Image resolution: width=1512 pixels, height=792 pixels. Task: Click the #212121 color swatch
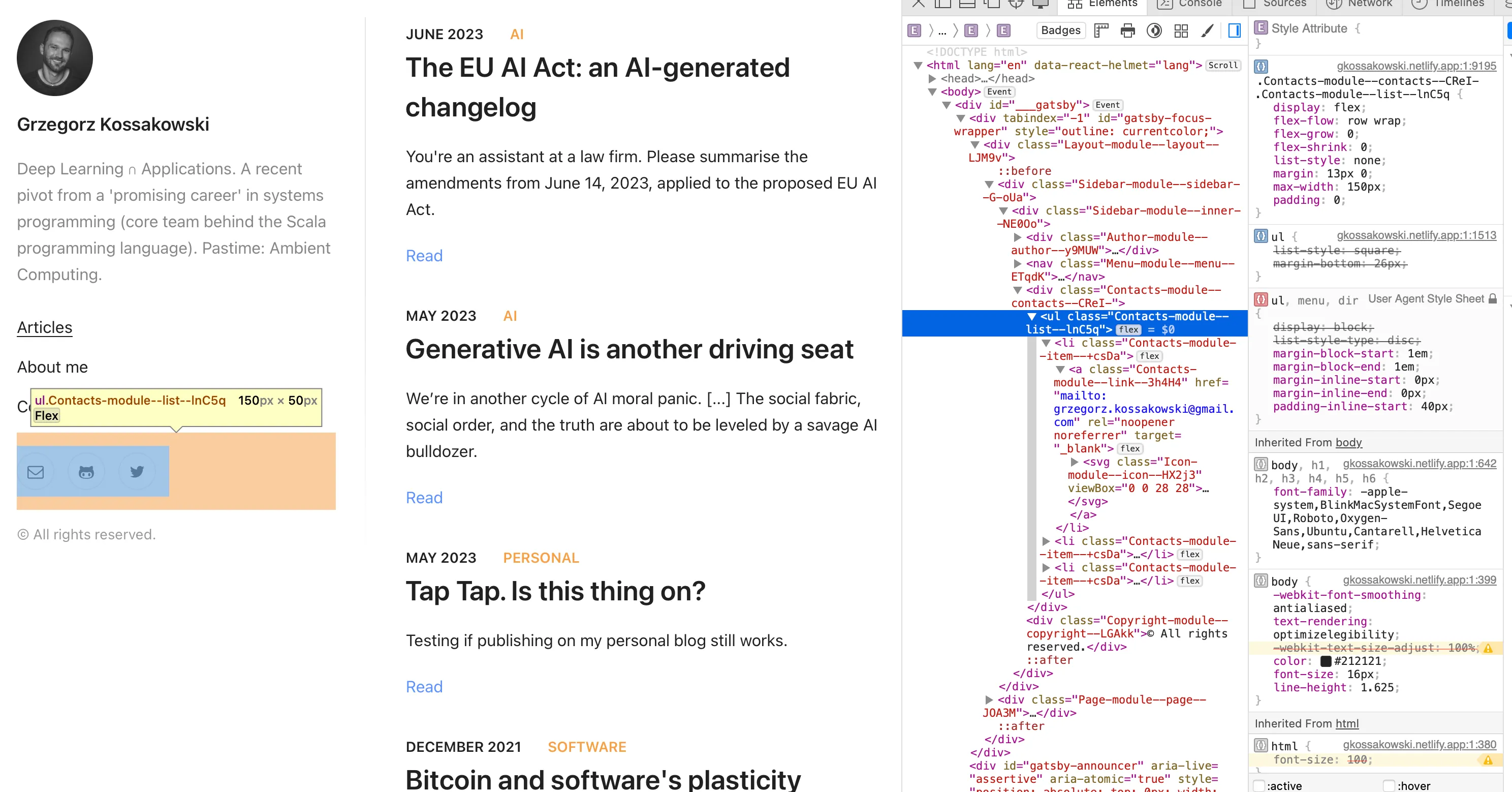[x=1326, y=661]
